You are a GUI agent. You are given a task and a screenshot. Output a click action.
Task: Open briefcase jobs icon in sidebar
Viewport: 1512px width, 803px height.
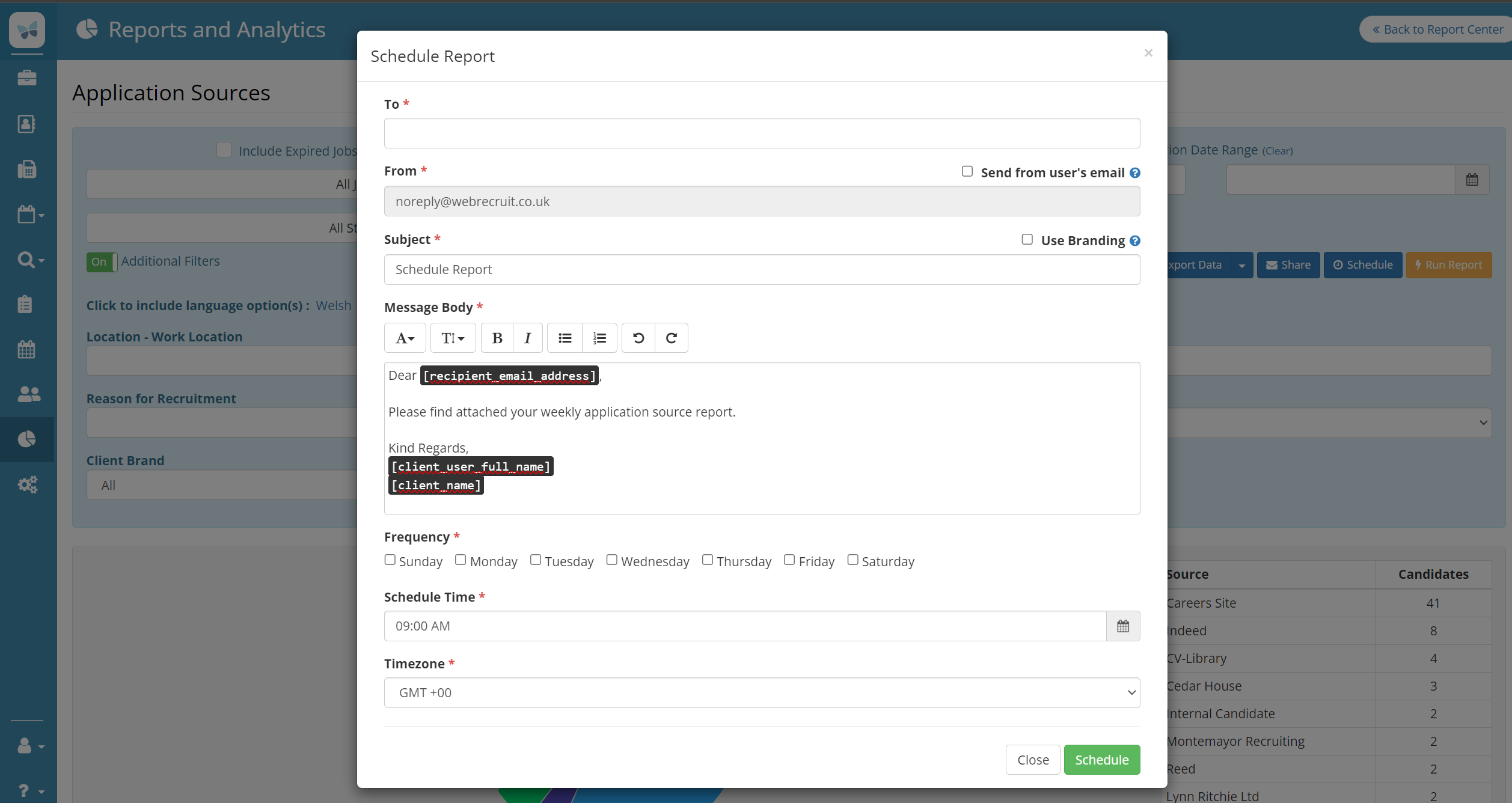(27, 78)
